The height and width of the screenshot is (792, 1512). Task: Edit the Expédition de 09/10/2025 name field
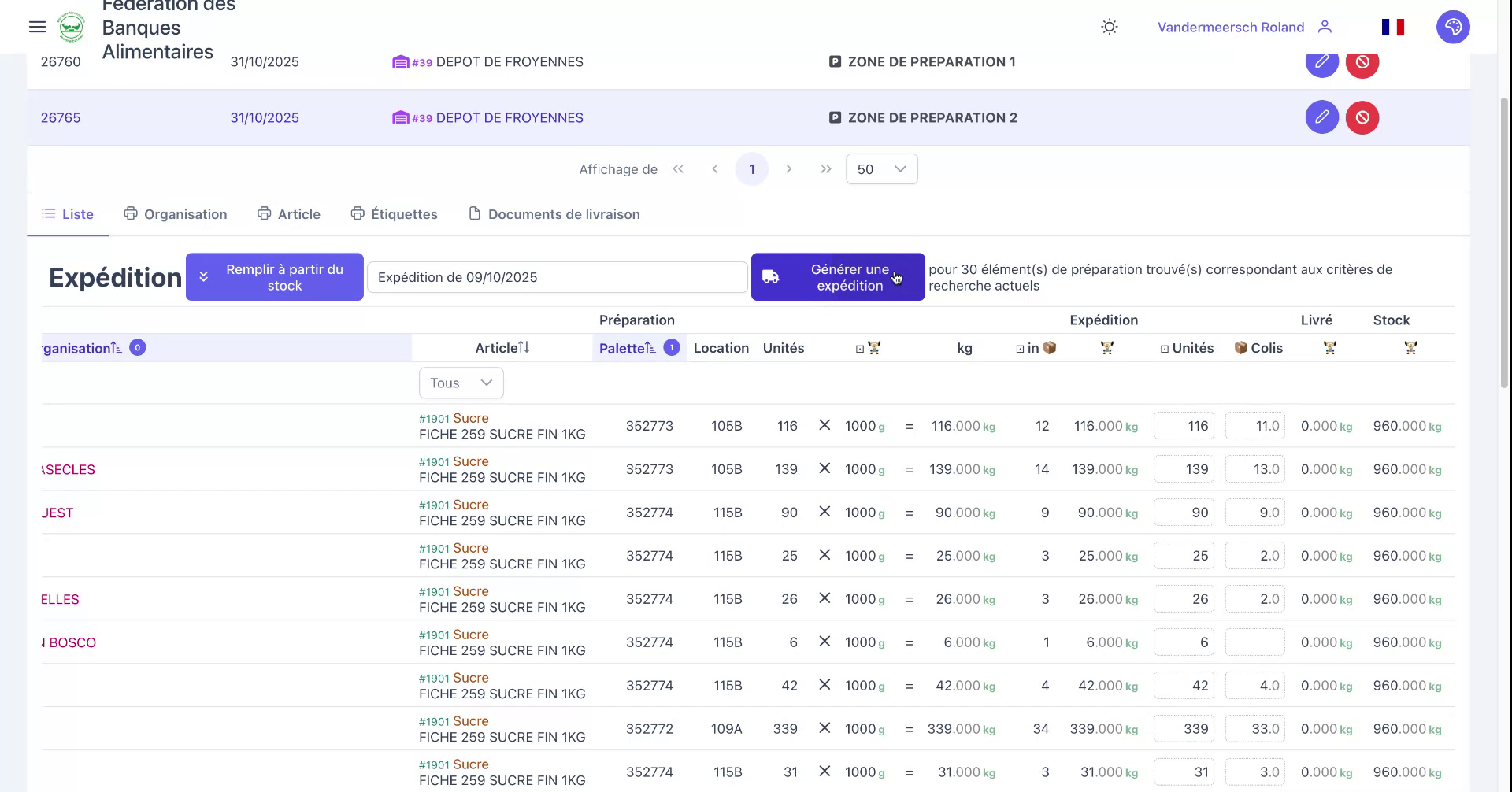[x=557, y=276]
